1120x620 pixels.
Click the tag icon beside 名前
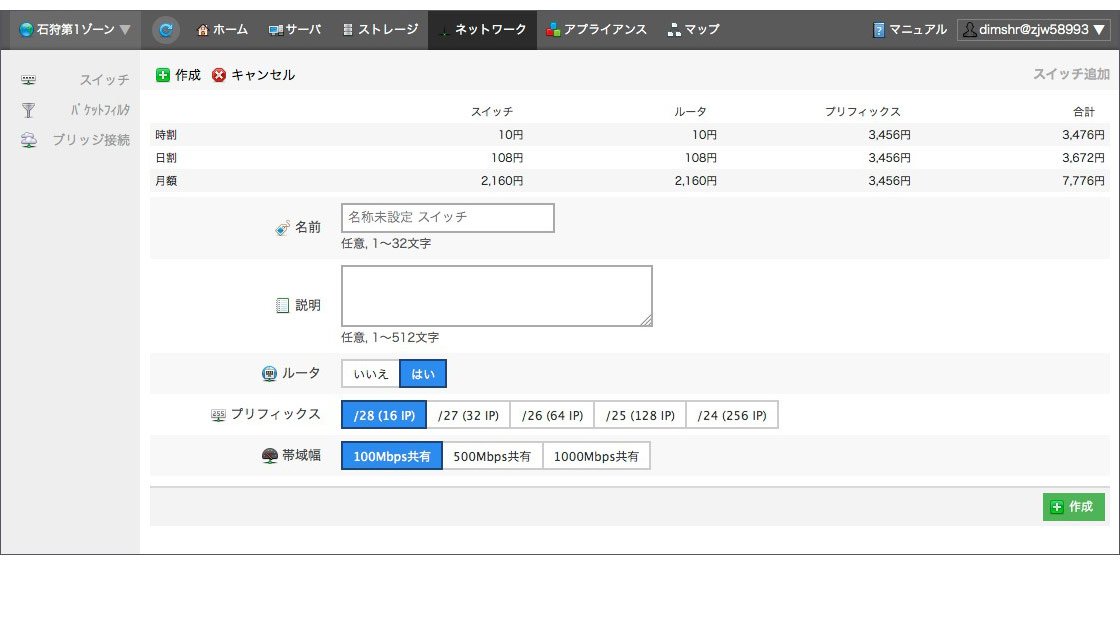pyautogui.click(x=283, y=228)
